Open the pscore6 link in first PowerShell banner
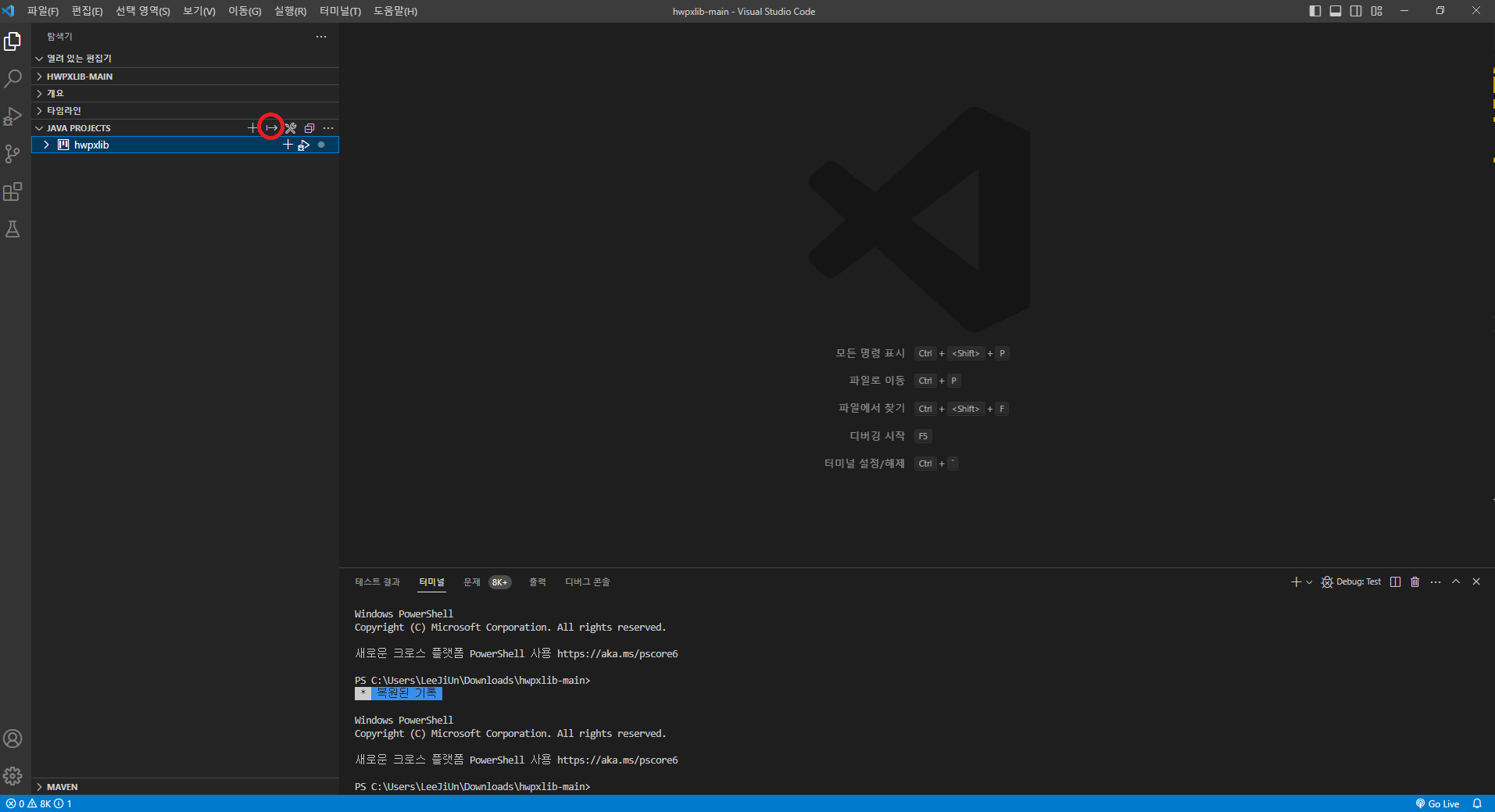 point(617,654)
